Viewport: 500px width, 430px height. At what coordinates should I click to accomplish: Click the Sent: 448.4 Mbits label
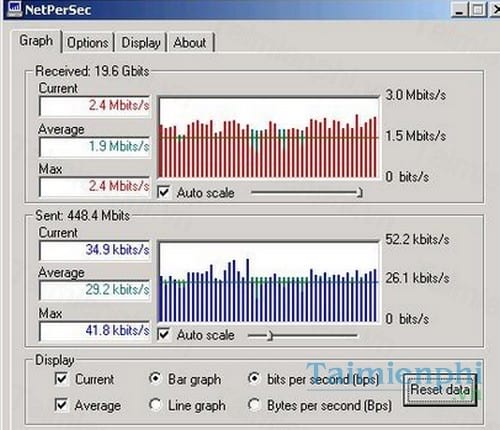pyautogui.click(x=82, y=216)
